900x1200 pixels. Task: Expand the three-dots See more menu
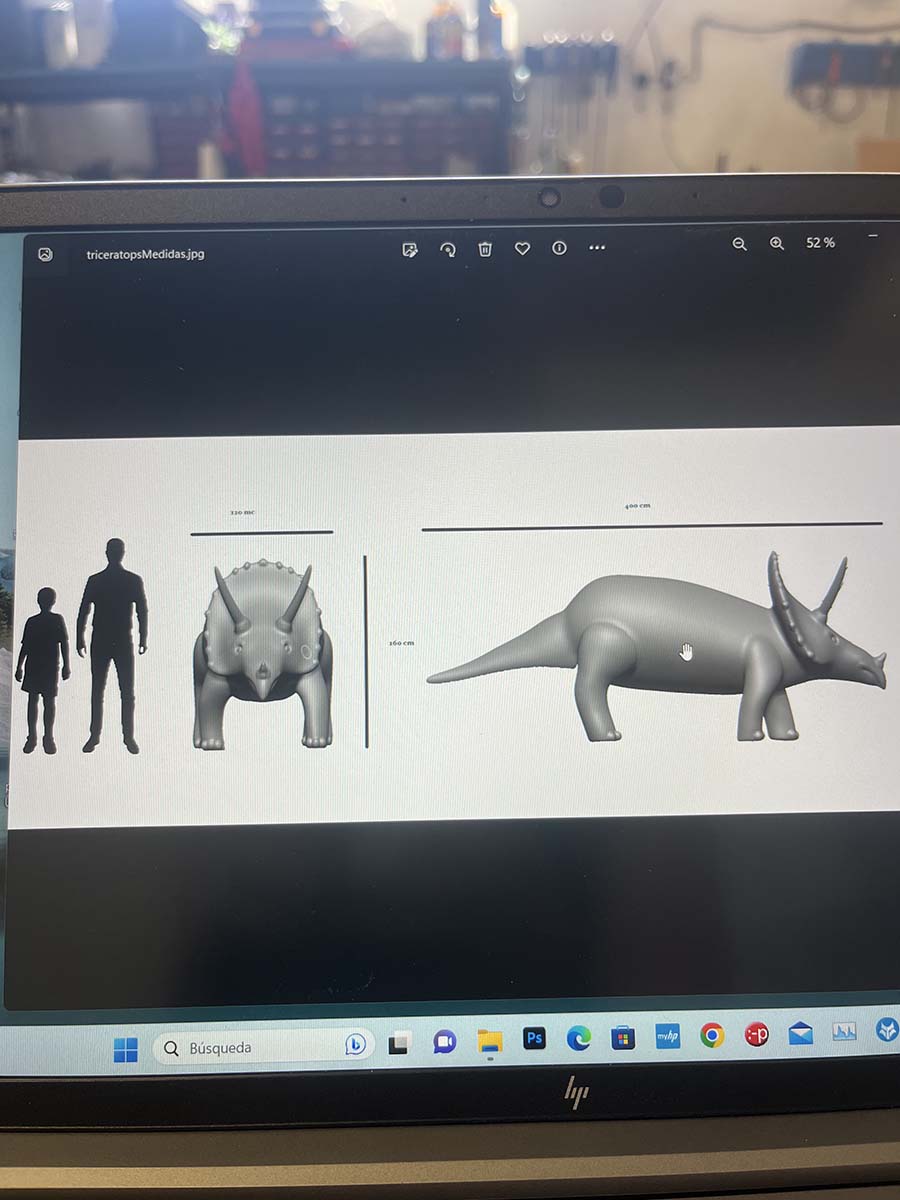597,248
